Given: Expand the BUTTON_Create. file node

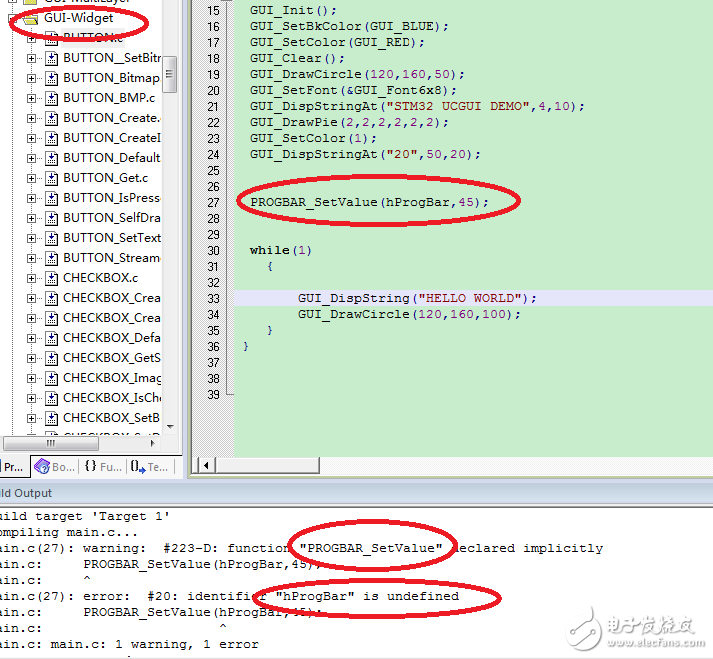Looking at the screenshot, I should point(31,118).
